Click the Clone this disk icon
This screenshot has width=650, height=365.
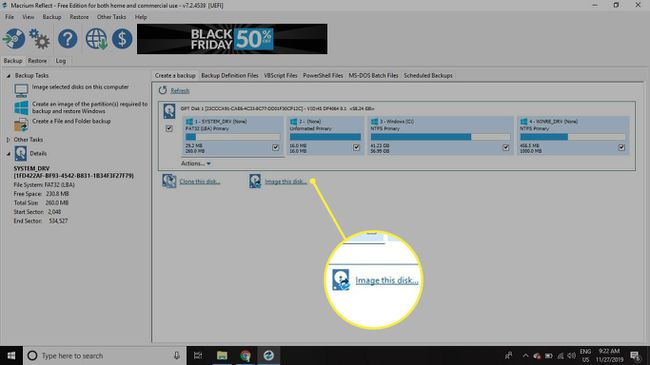pyautogui.click(x=169, y=181)
